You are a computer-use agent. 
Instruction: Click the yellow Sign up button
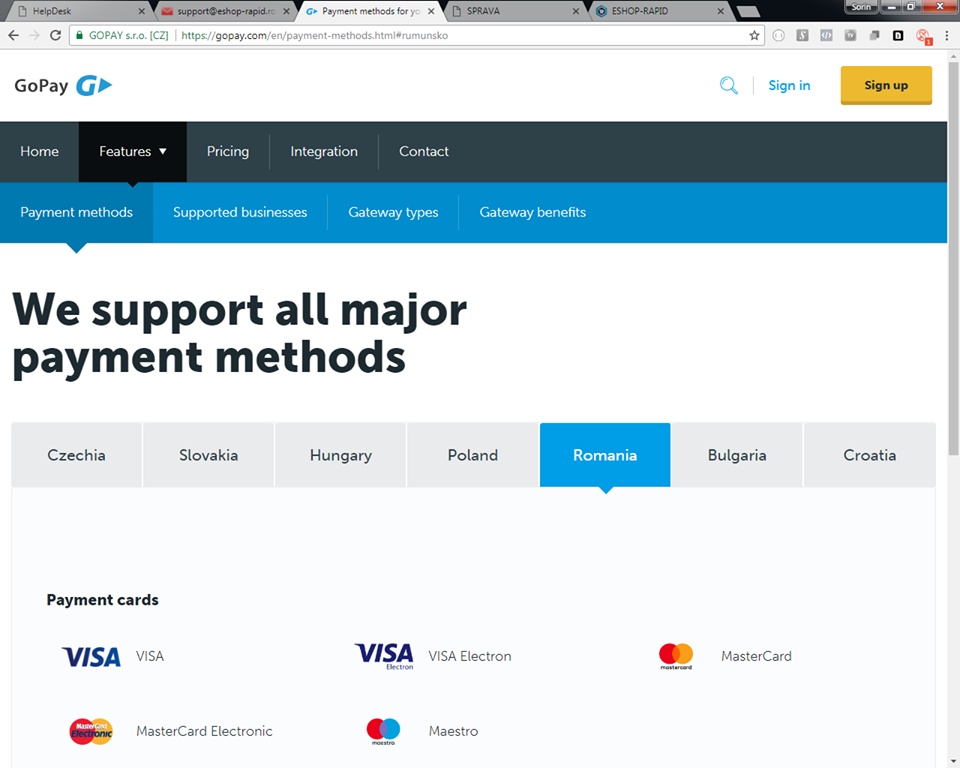tap(886, 85)
